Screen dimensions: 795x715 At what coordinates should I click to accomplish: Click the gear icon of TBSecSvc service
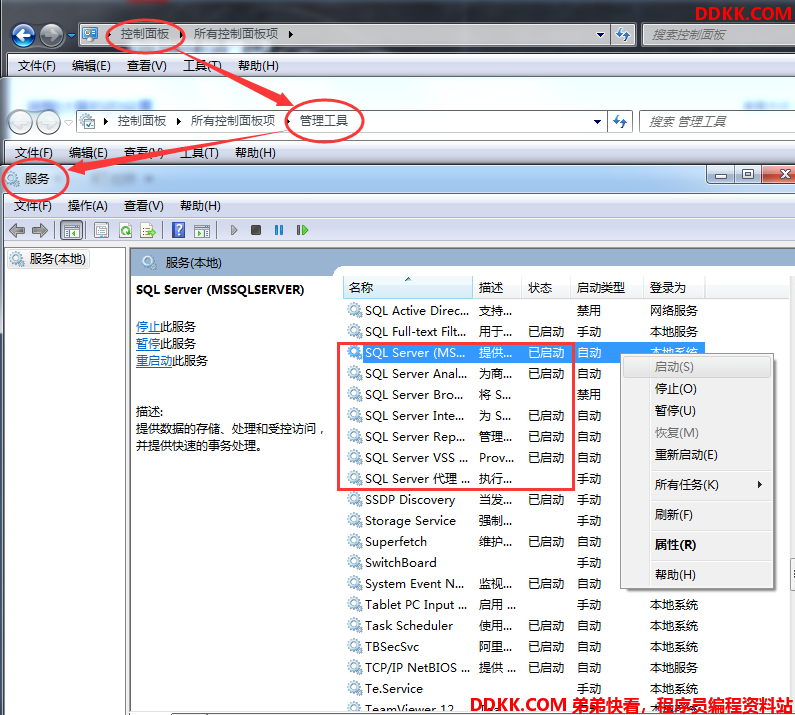pos(354,646)
